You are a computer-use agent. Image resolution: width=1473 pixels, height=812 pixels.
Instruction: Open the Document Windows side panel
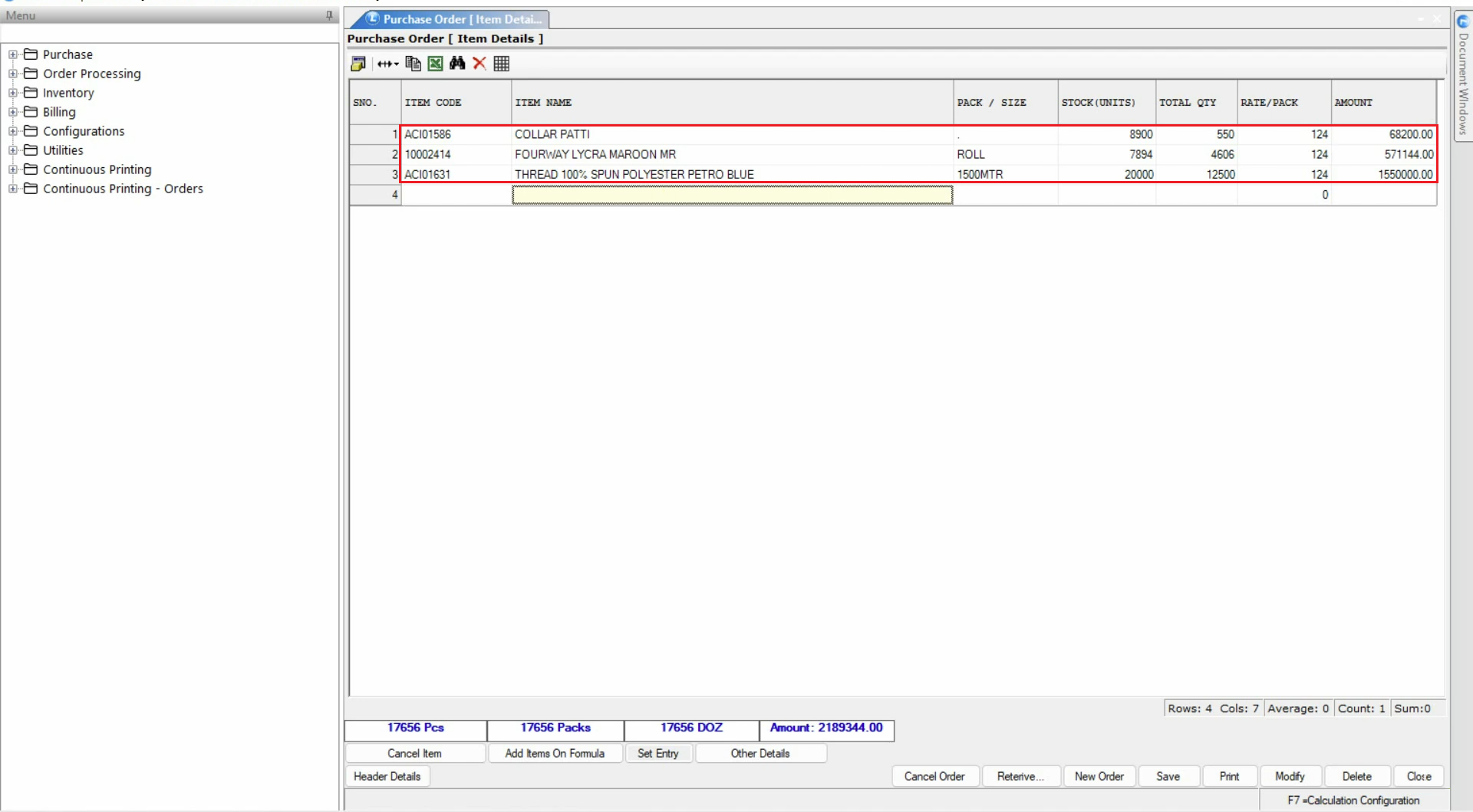pos(1463,77)
